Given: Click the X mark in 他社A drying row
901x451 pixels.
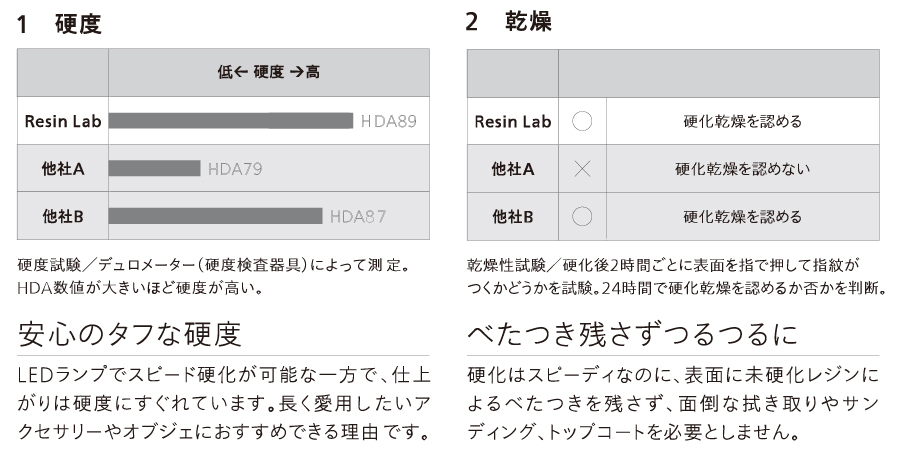Looking at the screenshot, I should (582, 169).
